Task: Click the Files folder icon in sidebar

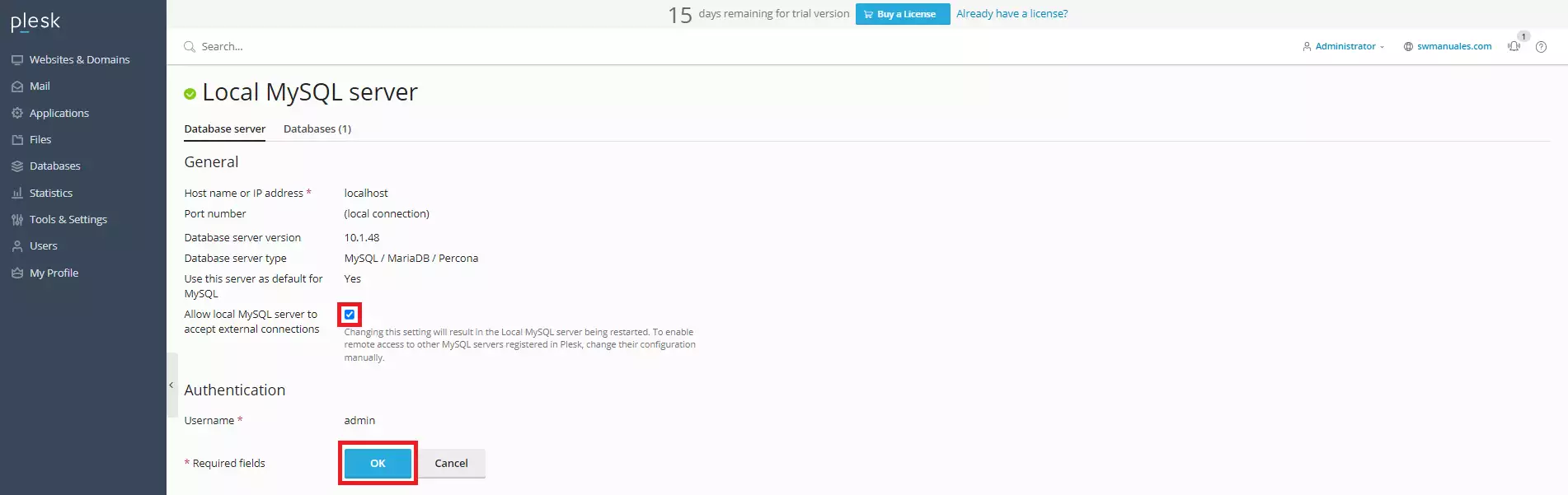Action: point(17,140)
